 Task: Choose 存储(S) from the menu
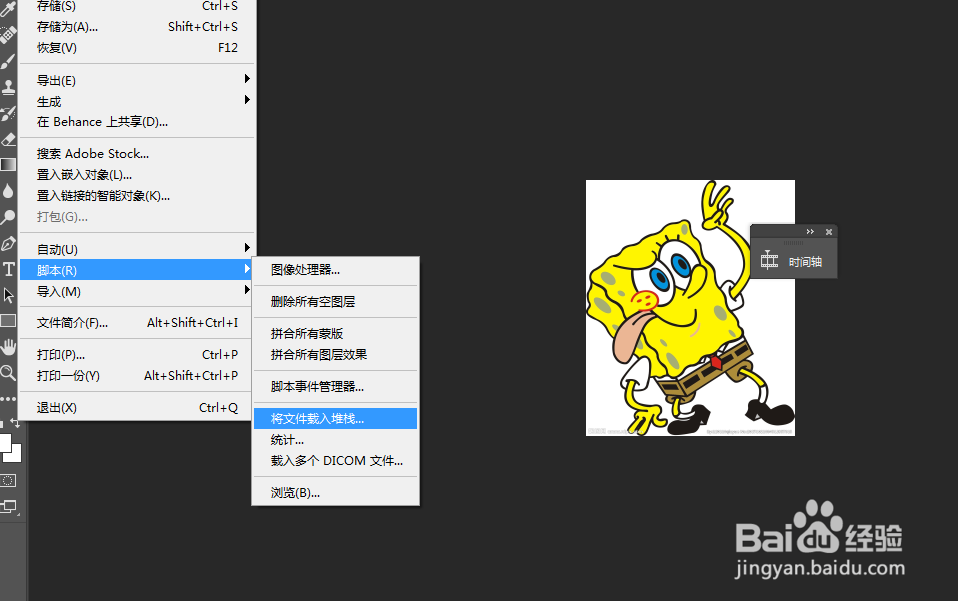tap(137, 6)
